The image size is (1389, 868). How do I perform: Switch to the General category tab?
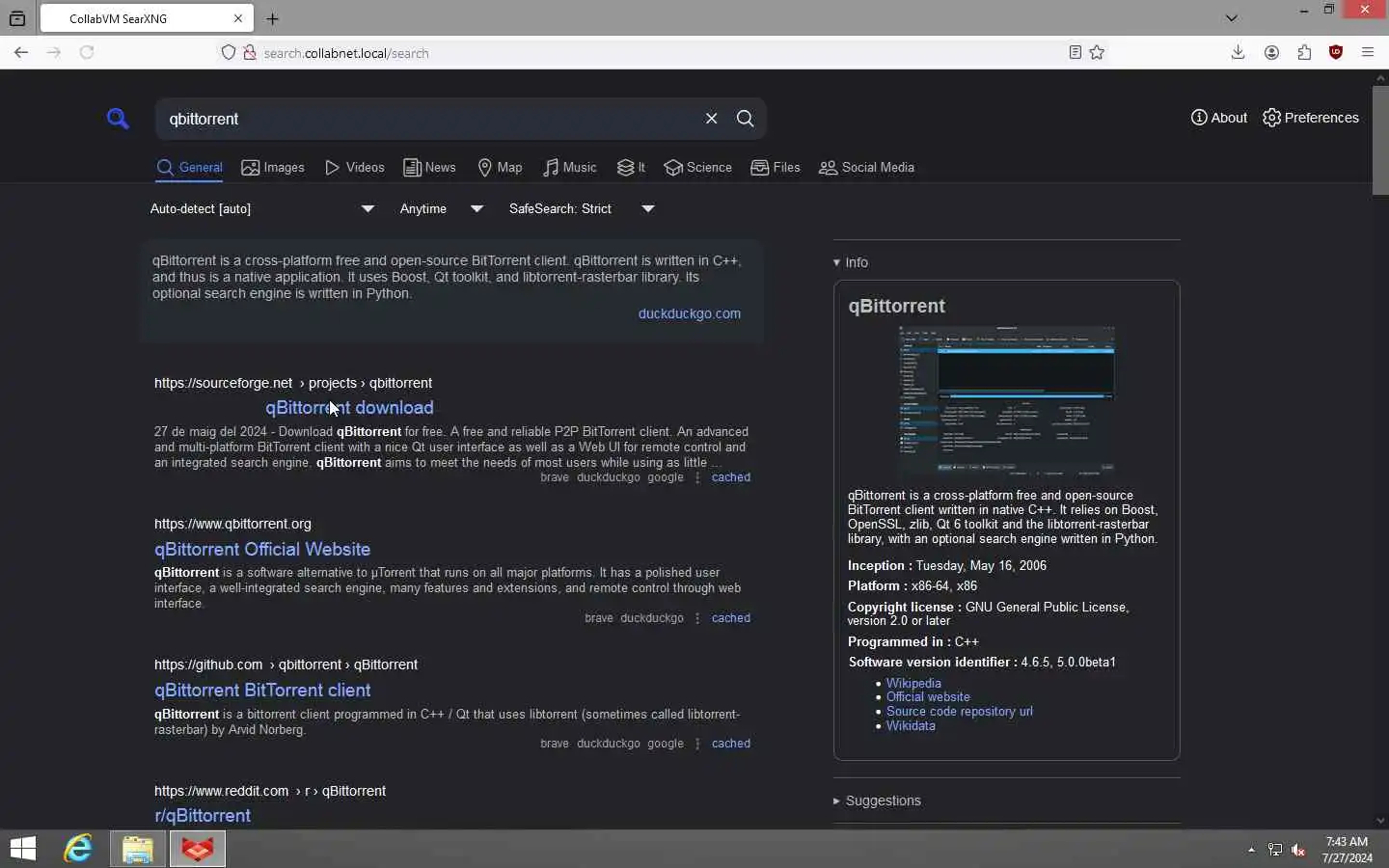(190, 168)
